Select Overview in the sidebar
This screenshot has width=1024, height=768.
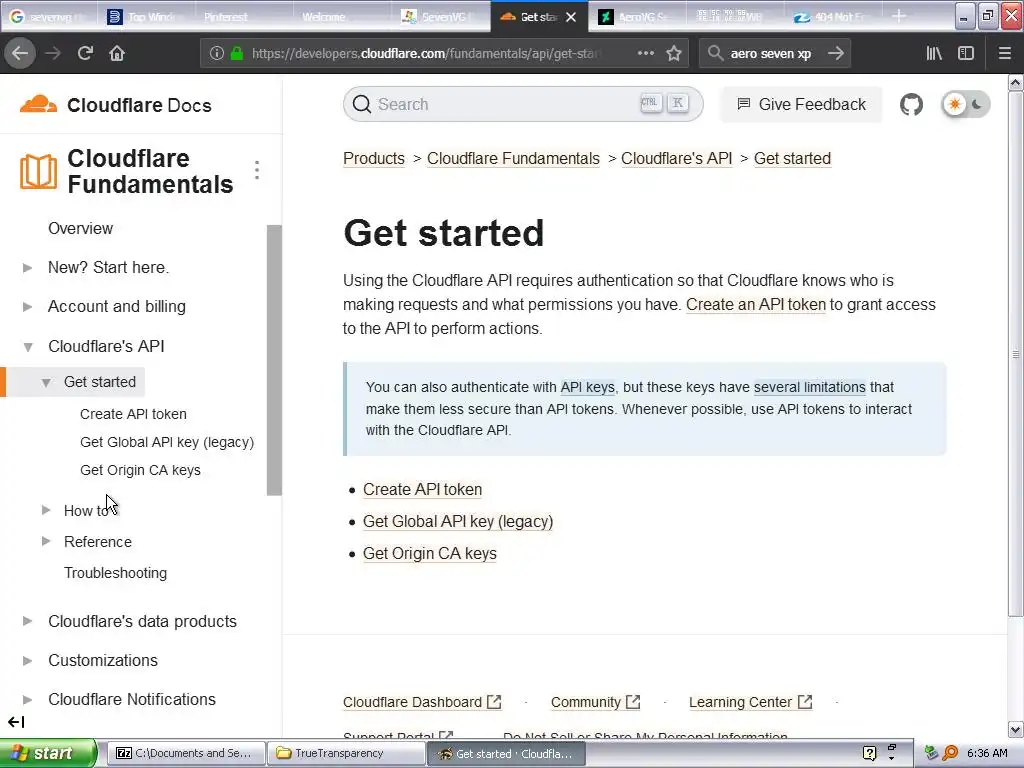click(x=80, y=229)
